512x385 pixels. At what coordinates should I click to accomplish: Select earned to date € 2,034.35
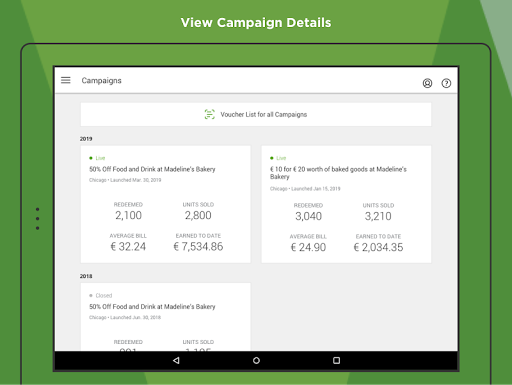[378, 247]
